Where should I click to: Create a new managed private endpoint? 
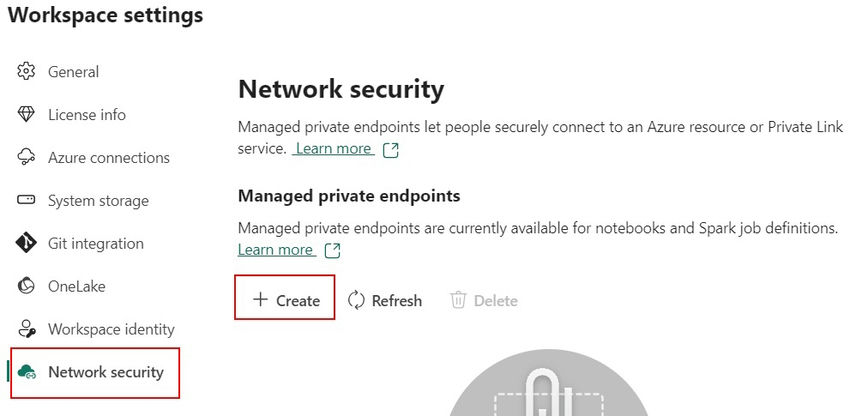pos(286,300)
